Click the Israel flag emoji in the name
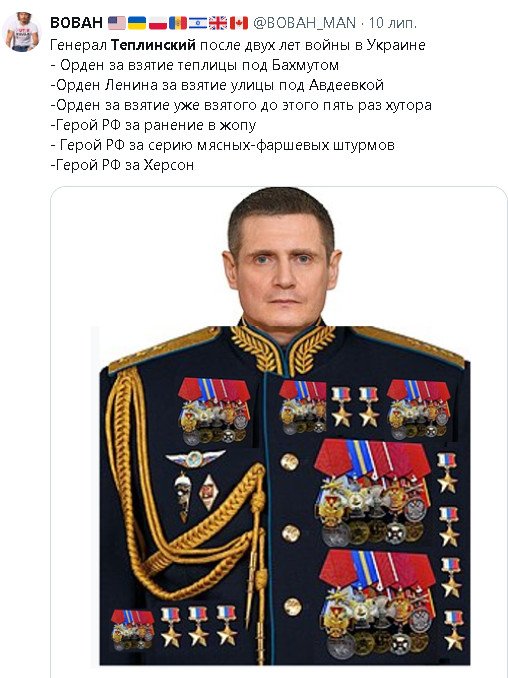Screen dimensions: 508x678 click(198, 23)
